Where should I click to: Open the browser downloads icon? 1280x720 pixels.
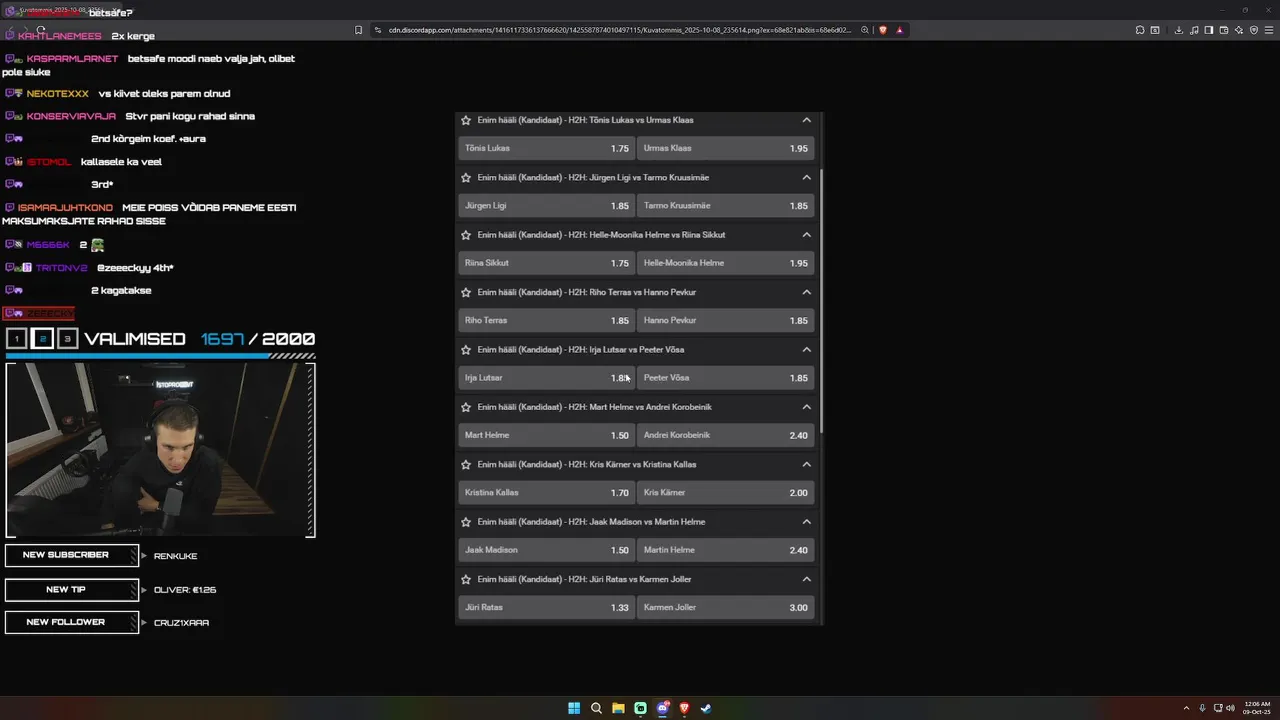click(x=1179, y=30)
